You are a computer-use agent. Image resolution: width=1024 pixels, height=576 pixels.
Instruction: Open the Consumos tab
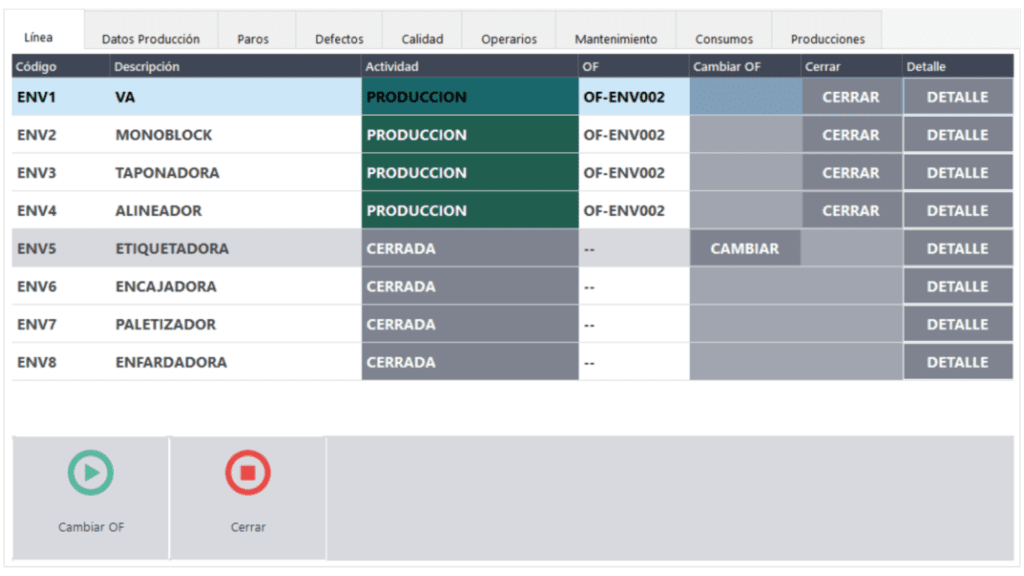pos(724,31)
